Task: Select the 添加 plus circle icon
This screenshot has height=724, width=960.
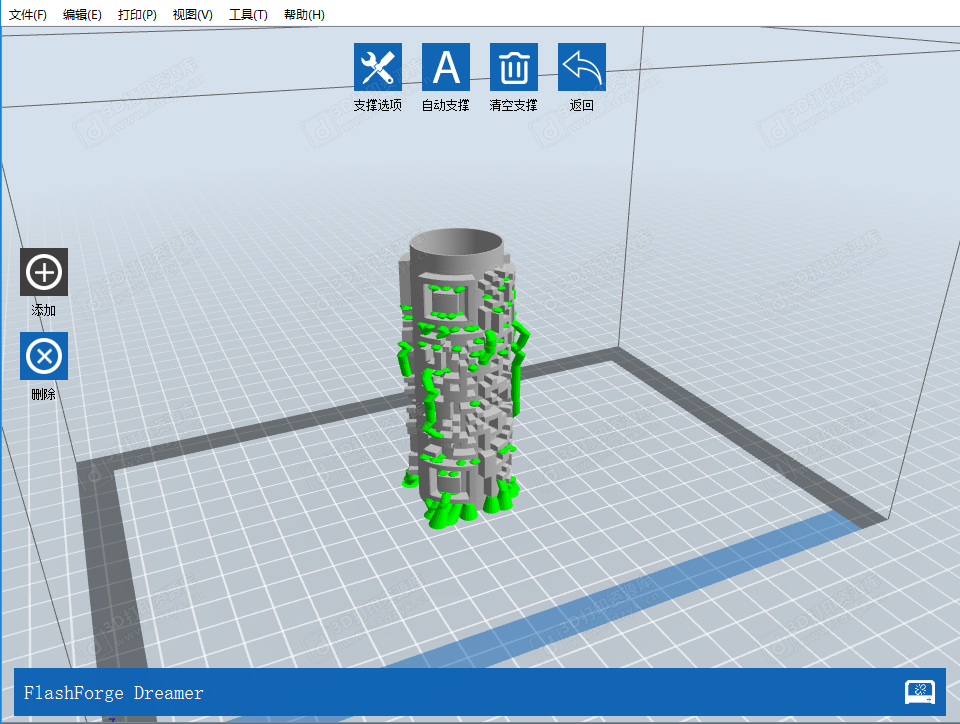Action: 44,272
